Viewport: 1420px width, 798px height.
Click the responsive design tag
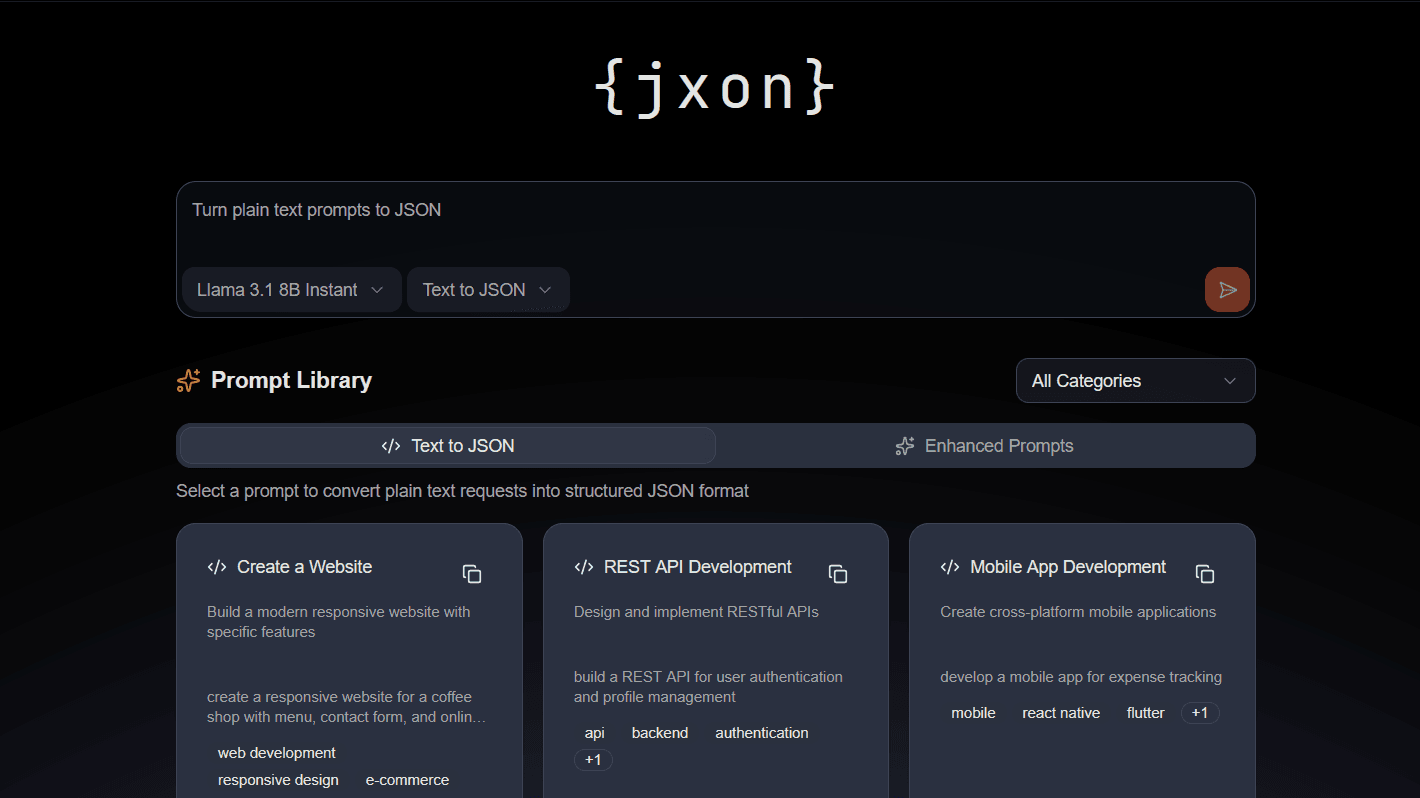(x=278, y=780)
